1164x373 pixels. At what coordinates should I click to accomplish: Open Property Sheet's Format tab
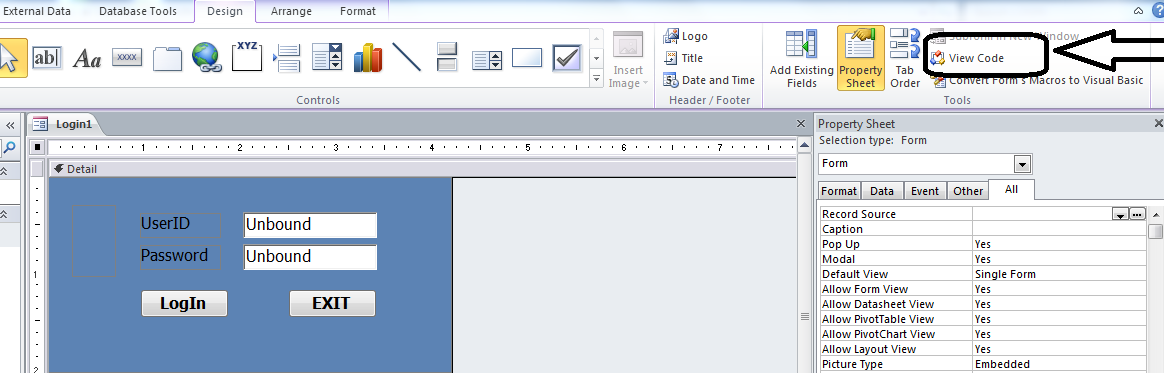[x=839, y=191]
